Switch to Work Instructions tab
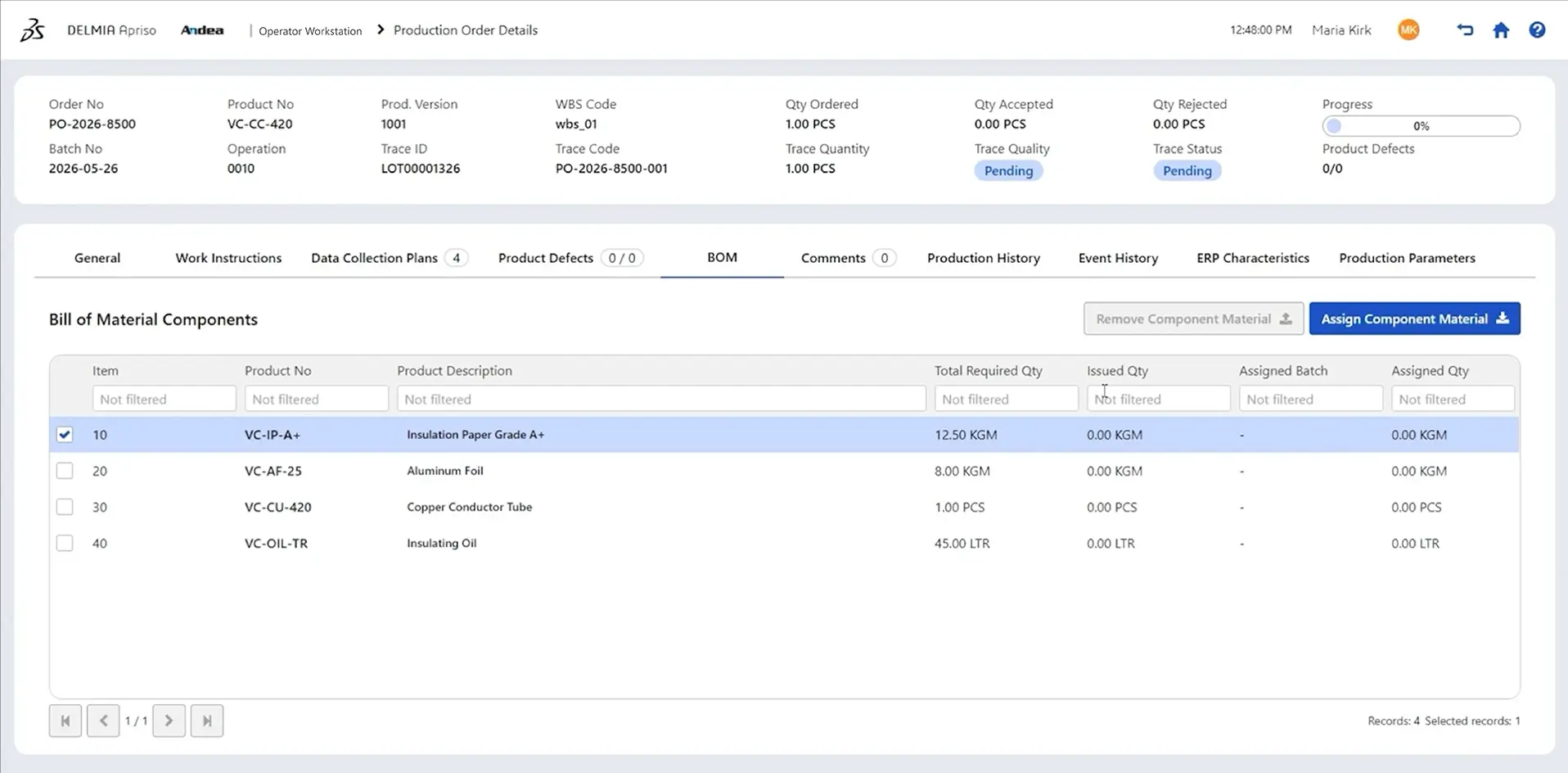This screenshot has height=773, width=1568. [228, 258]
